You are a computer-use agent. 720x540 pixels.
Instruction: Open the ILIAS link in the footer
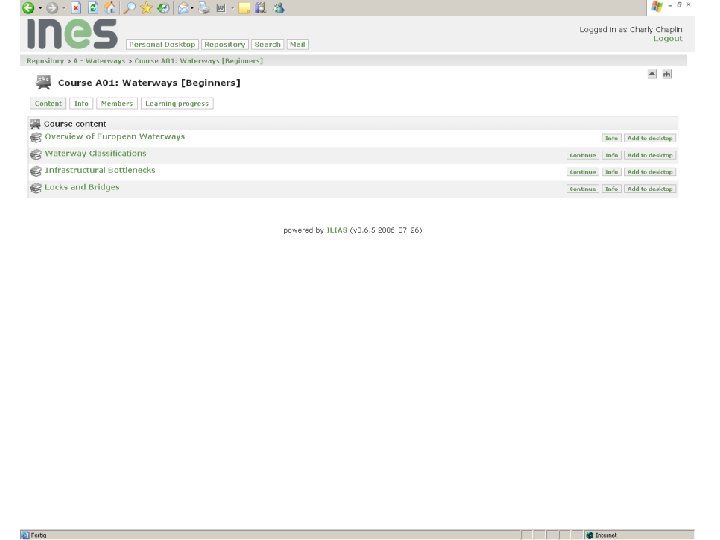tap(337, 231)
